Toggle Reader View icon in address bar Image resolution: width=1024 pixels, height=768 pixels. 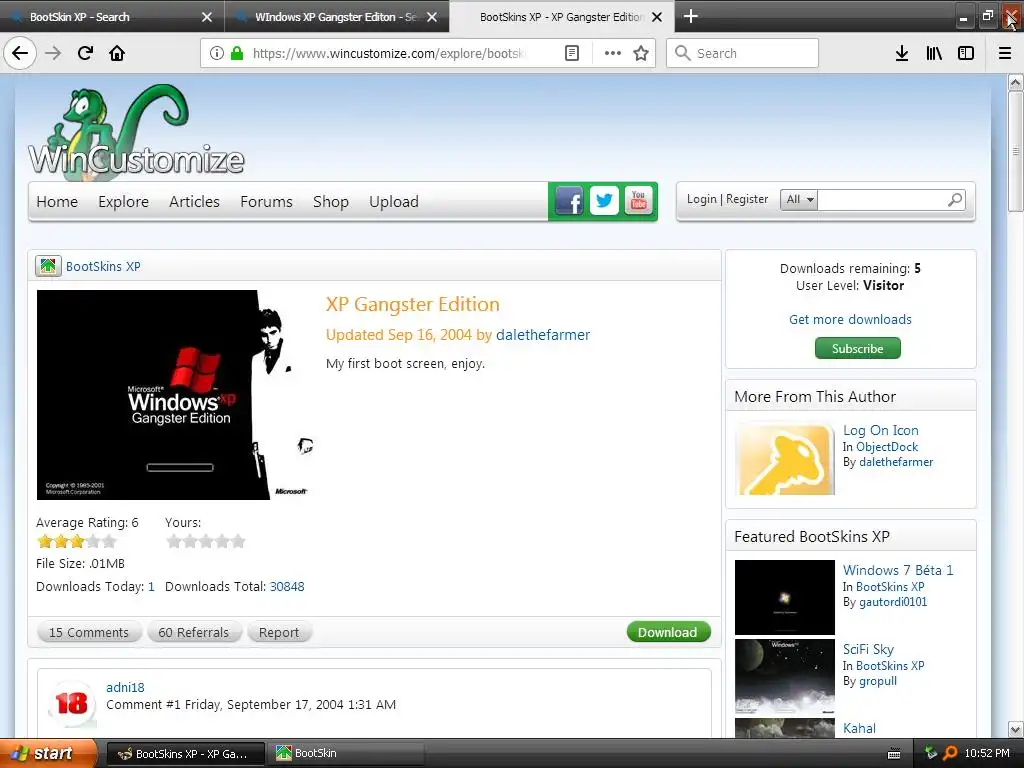coord(571,53)
